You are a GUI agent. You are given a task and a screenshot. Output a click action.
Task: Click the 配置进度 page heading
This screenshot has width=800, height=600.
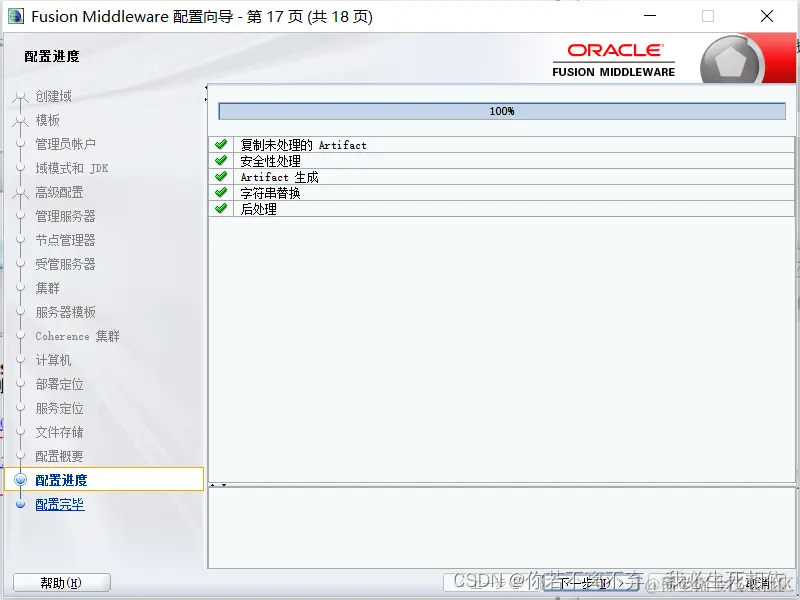[x=52, y=56]
